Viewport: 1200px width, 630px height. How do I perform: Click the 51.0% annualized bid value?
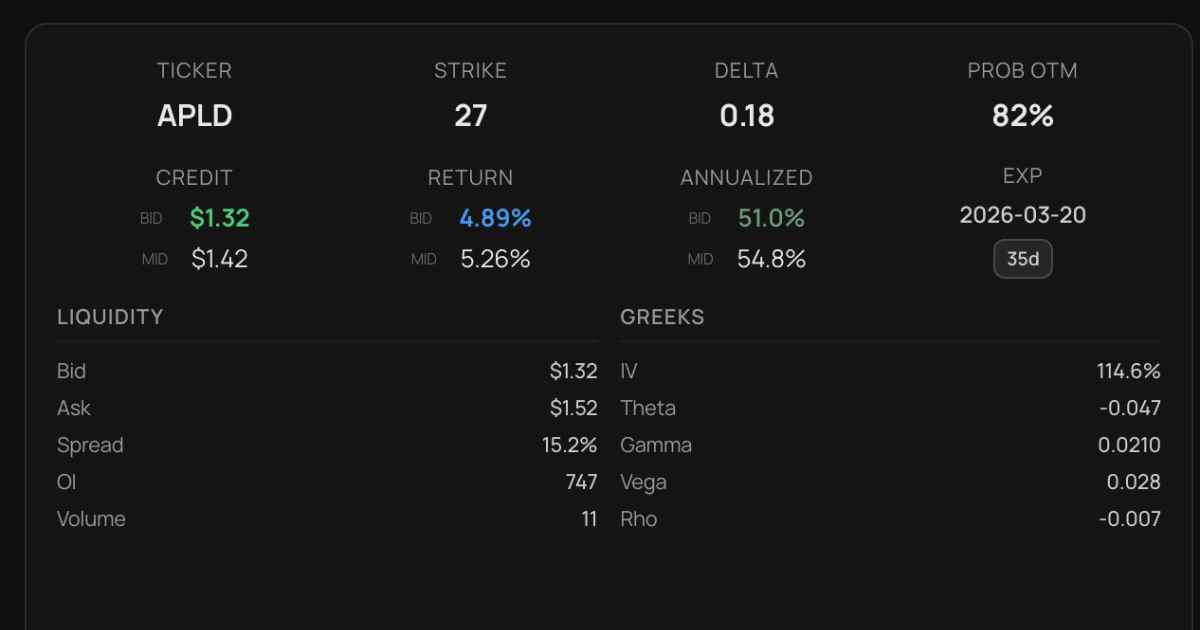771,218
